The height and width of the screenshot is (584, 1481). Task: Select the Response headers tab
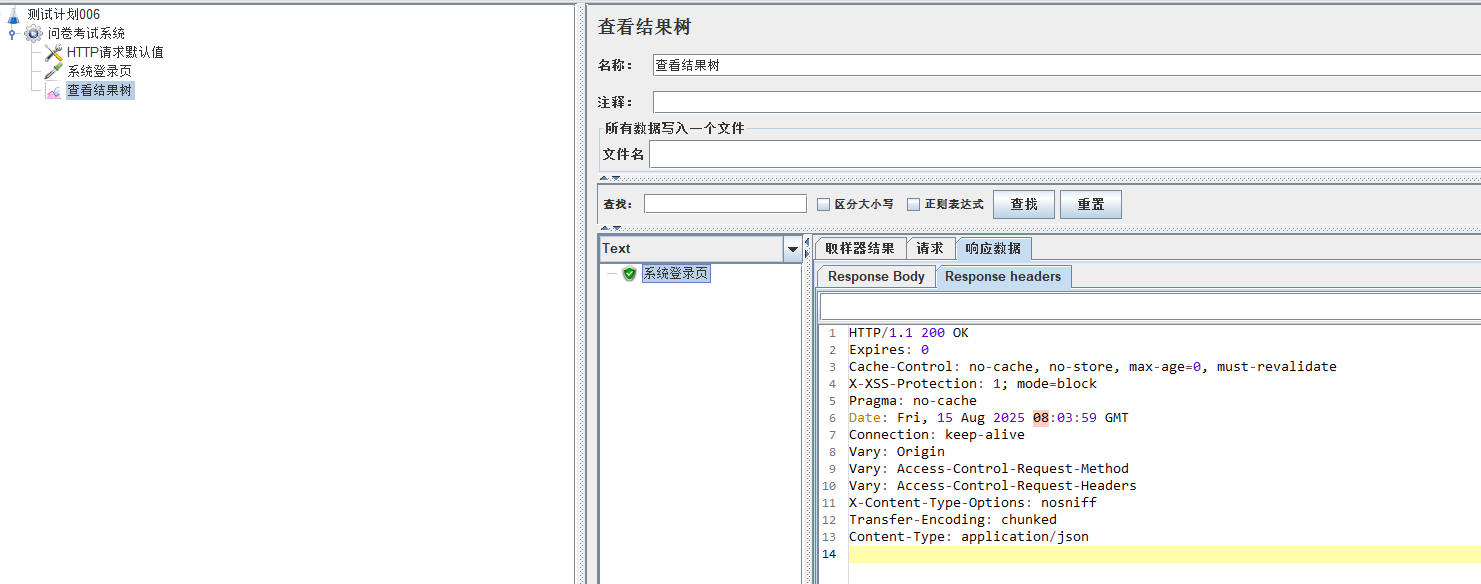coord(1003,276)
